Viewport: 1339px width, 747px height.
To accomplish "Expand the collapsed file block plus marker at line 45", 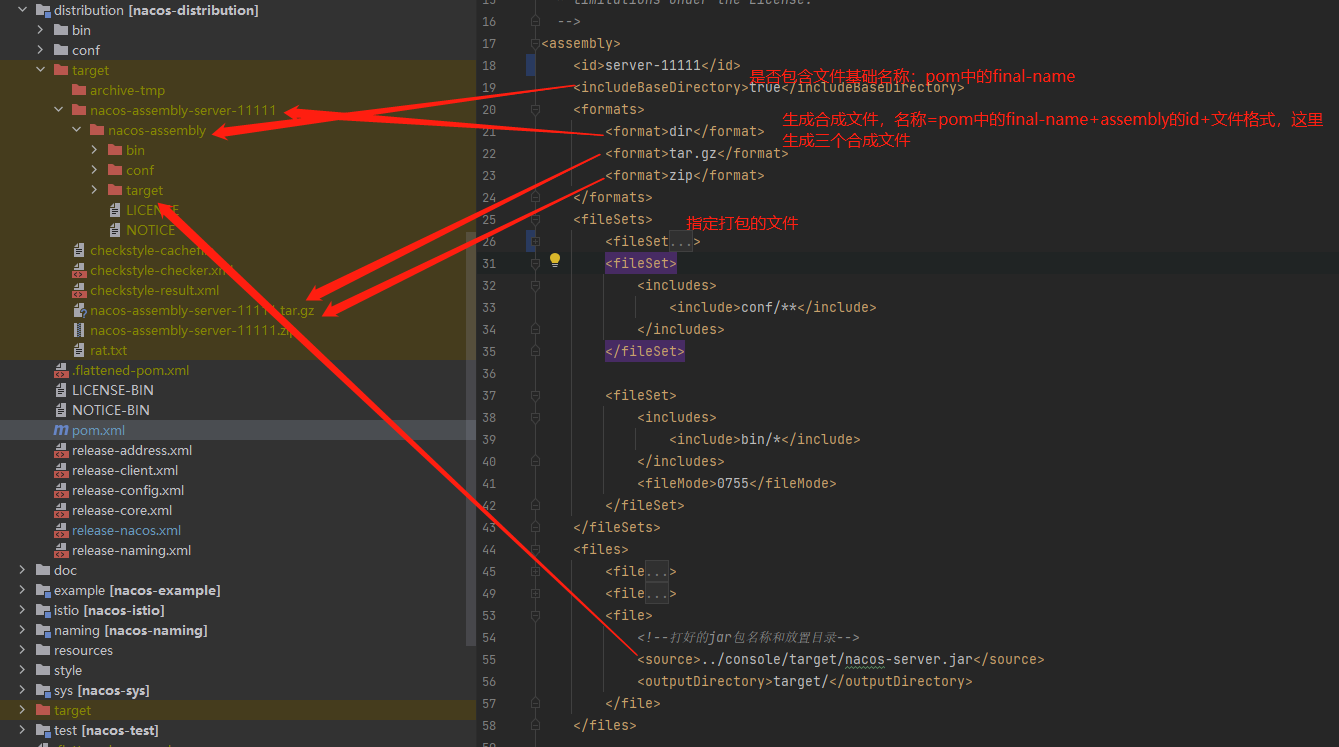I will (536, 571).
